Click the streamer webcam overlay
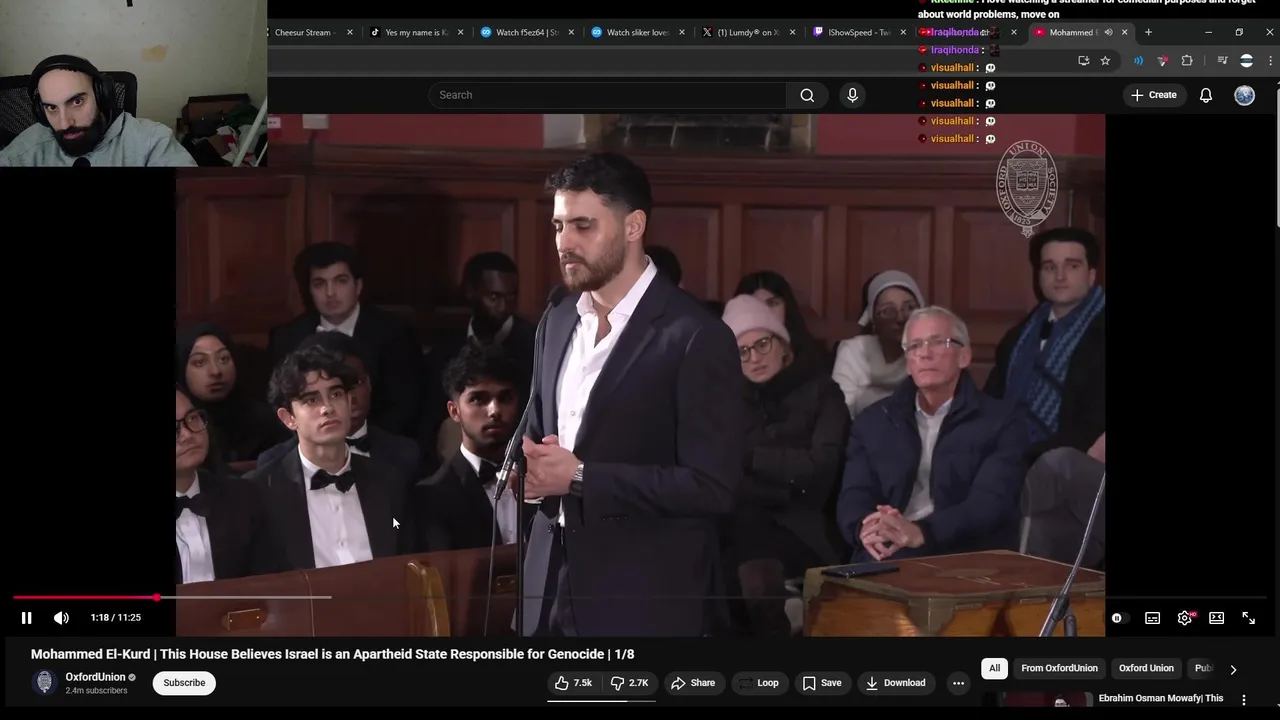This screenshot has width=1280, height=720. click(x=133, y=83)
